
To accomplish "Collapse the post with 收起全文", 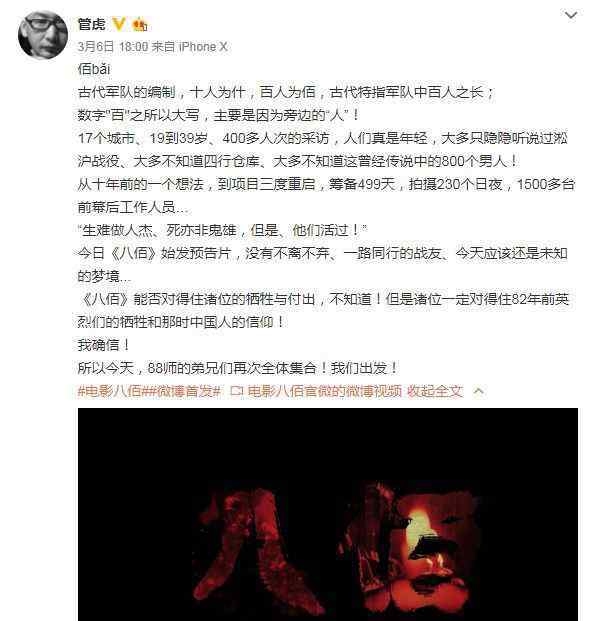I will [435, 391].
